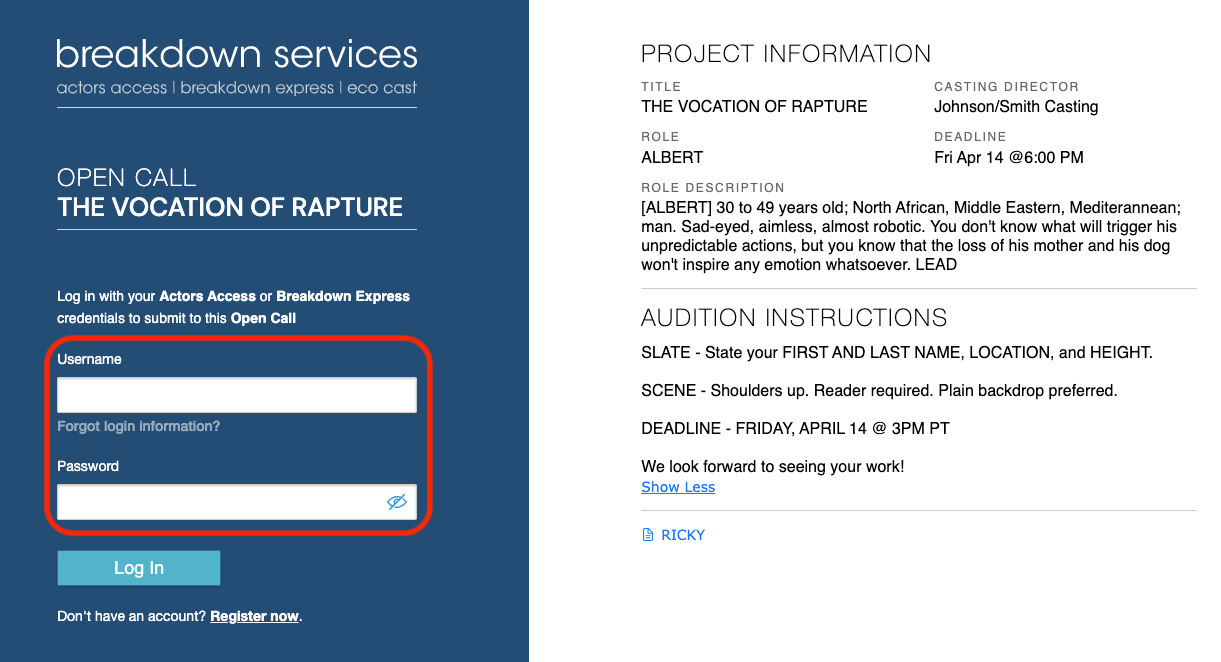Toggle password visibility eye icon

click(x=397, y=502)
